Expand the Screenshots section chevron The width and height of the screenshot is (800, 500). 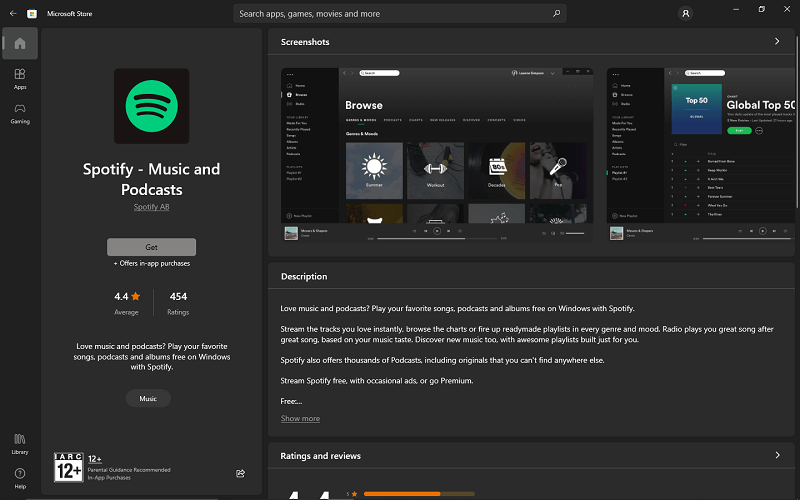pos(777,41)
